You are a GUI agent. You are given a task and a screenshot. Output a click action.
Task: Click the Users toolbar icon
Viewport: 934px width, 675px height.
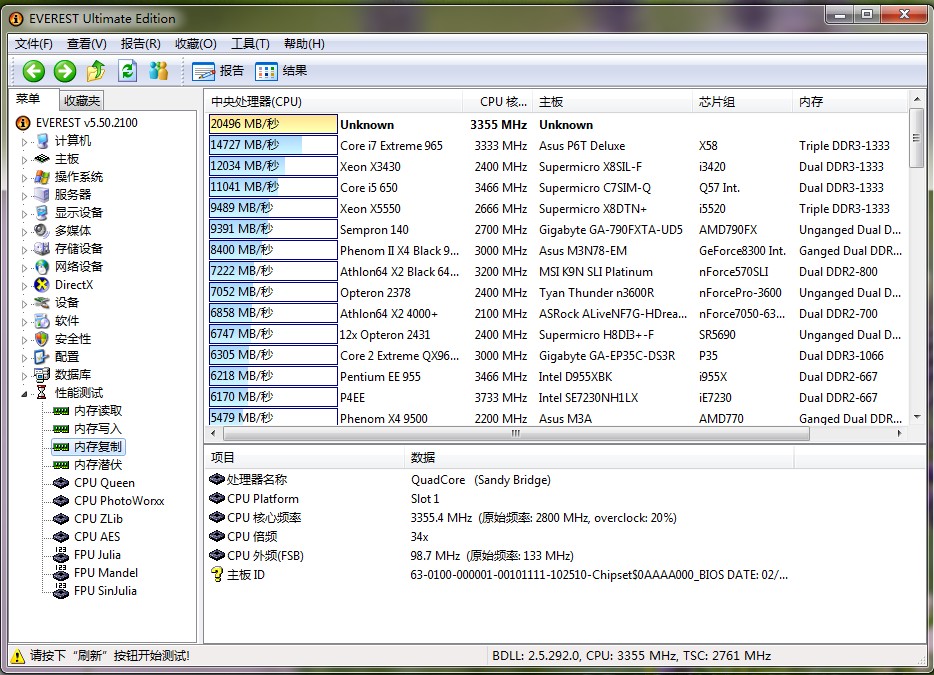158,71
